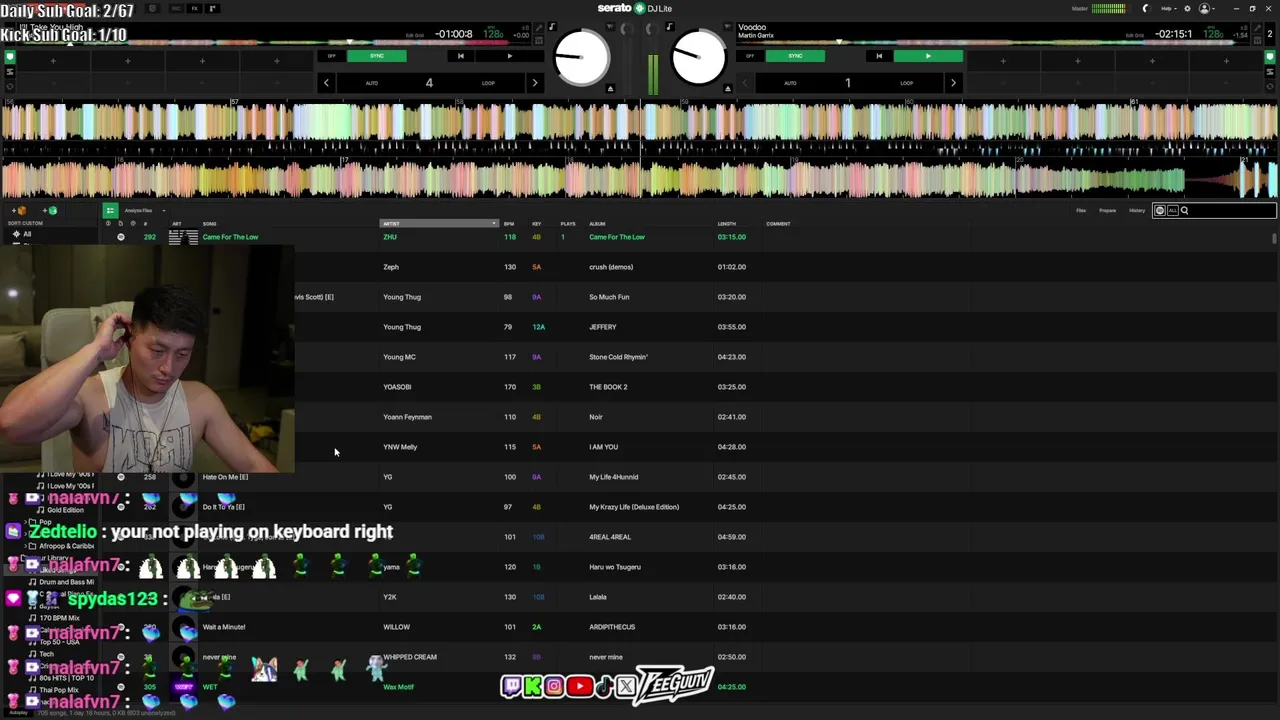Open the History panel tab
This screenshot has width=1280, height=720.
point(1137,211)
